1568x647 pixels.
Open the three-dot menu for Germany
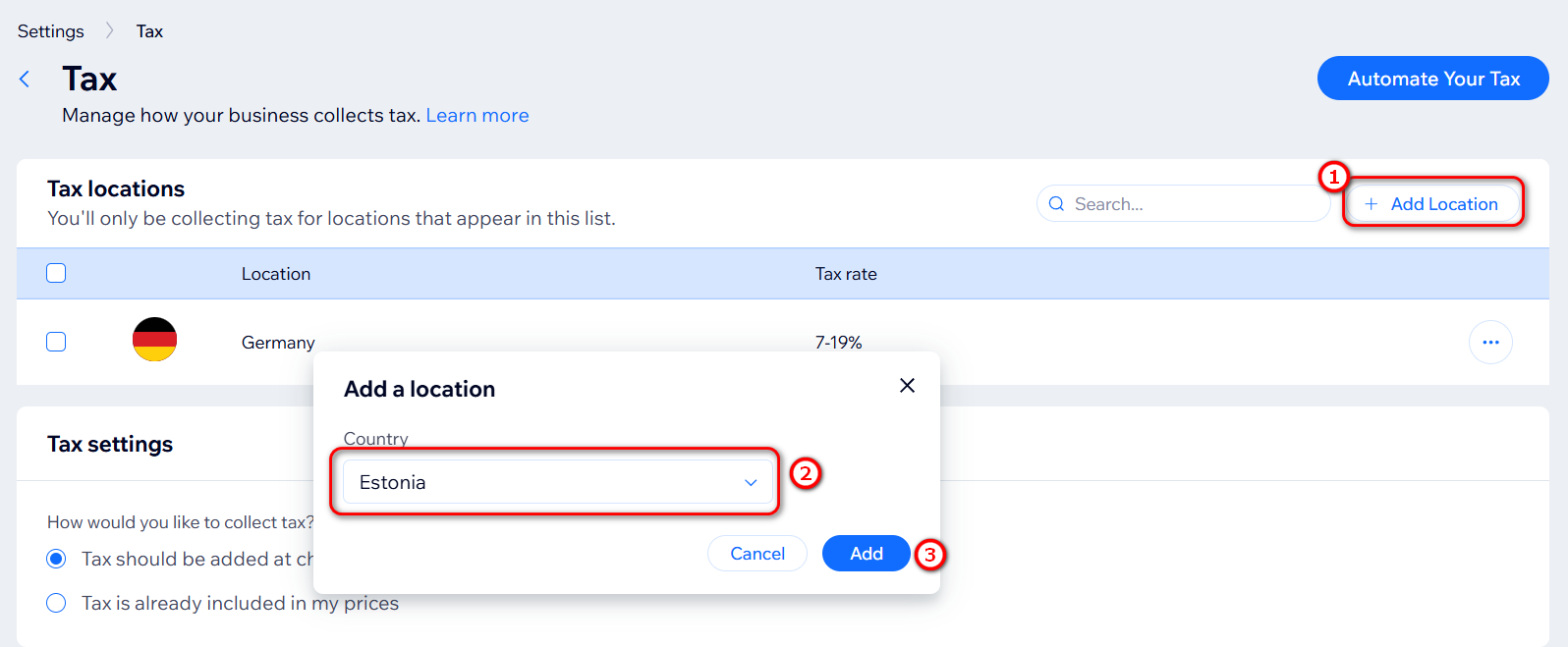(1490, 343)
